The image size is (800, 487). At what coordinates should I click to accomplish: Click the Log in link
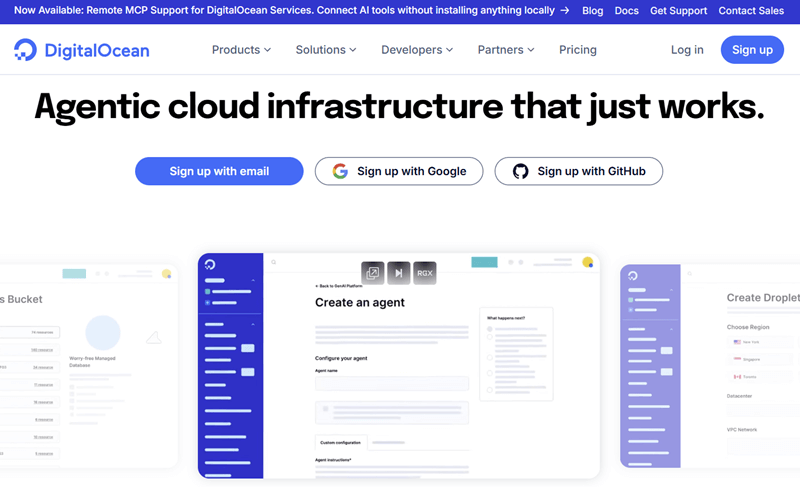click(687, 50)
